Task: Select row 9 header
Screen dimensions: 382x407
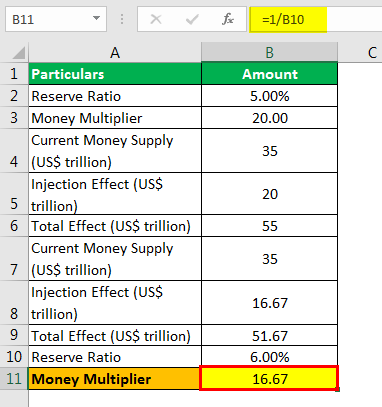Action: click(x=14, y=335)
